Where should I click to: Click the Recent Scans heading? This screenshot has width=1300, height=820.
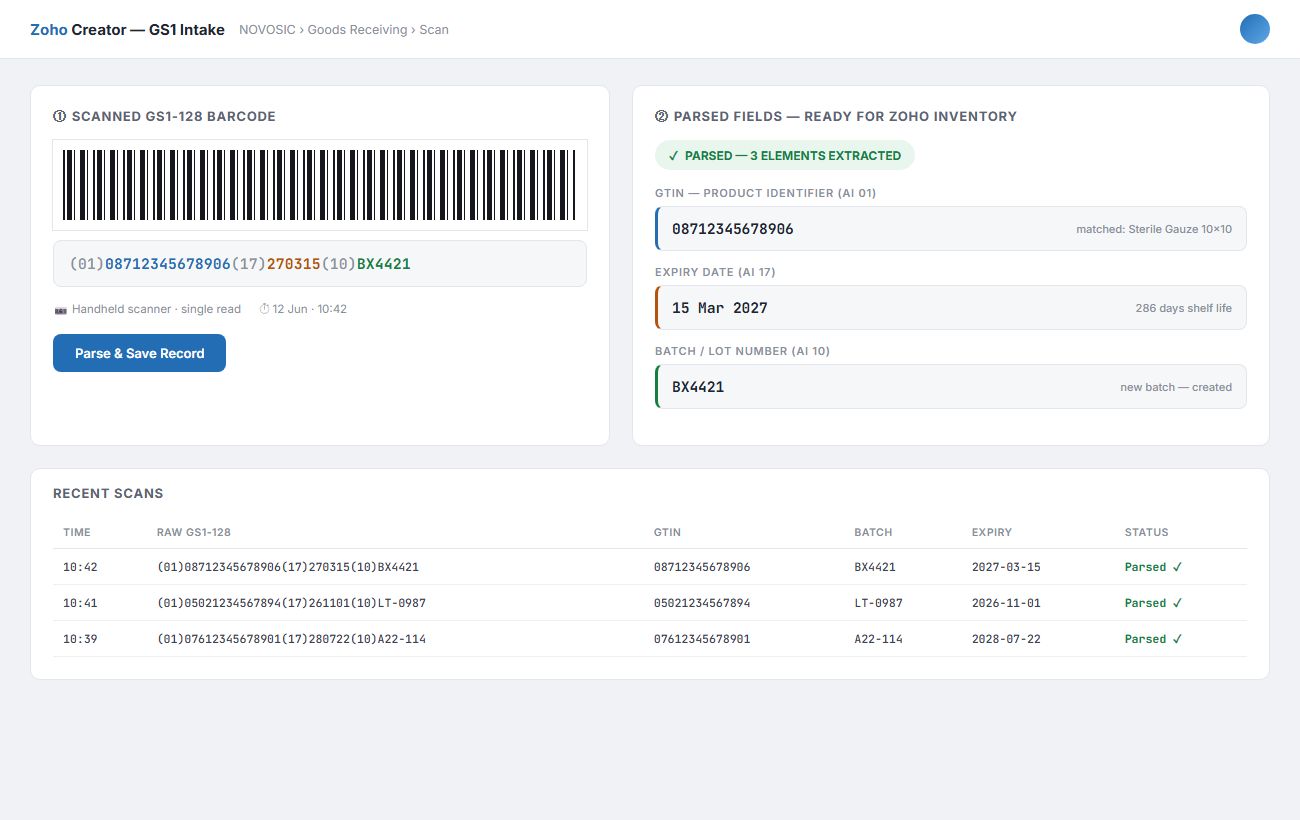108,493
